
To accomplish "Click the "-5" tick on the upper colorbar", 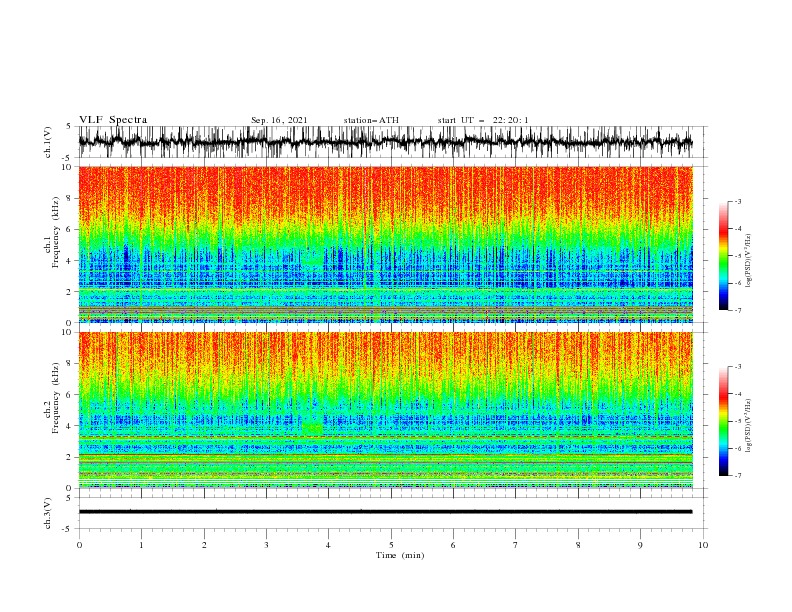I will click(738, 256).
